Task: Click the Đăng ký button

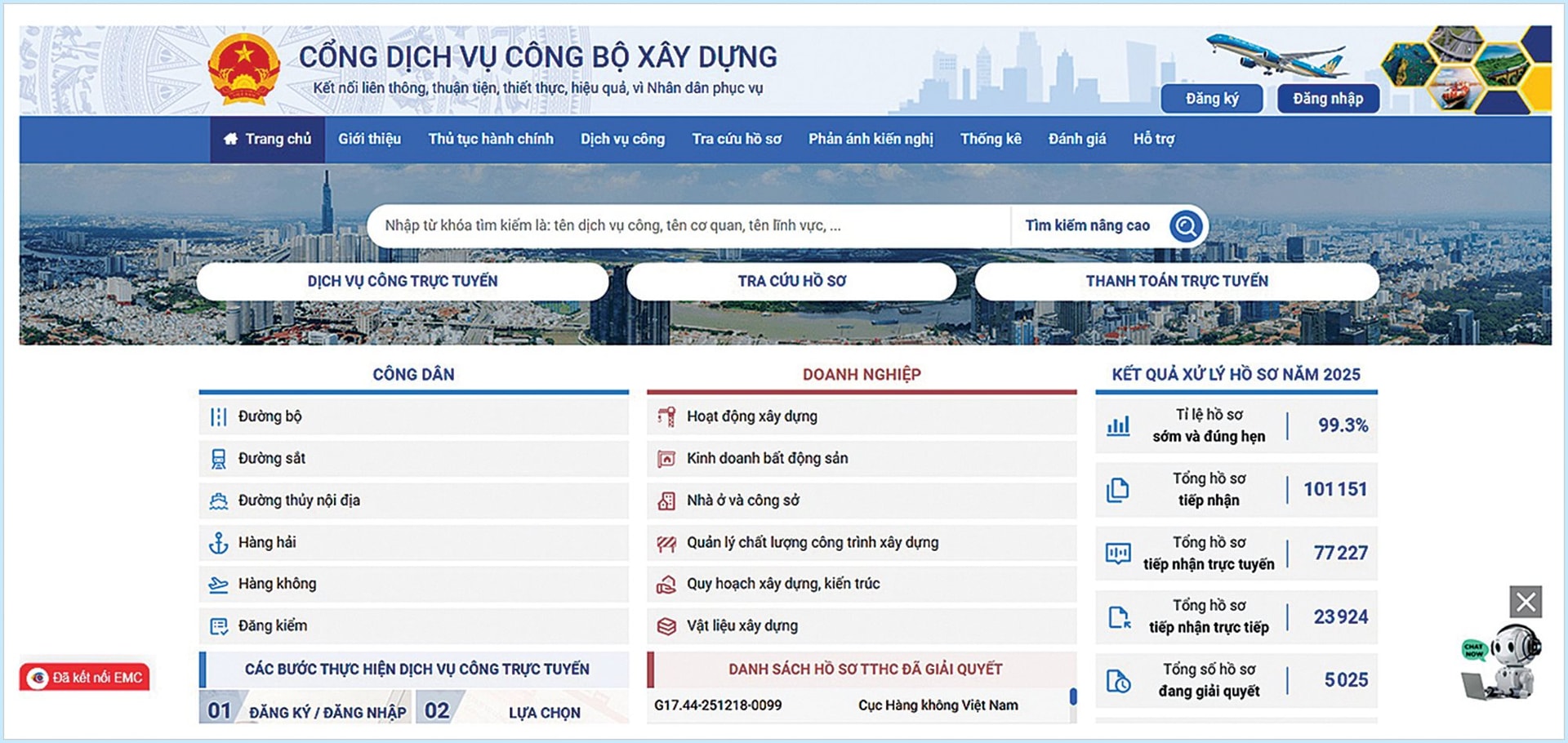Action: [x=1212, y=98]
